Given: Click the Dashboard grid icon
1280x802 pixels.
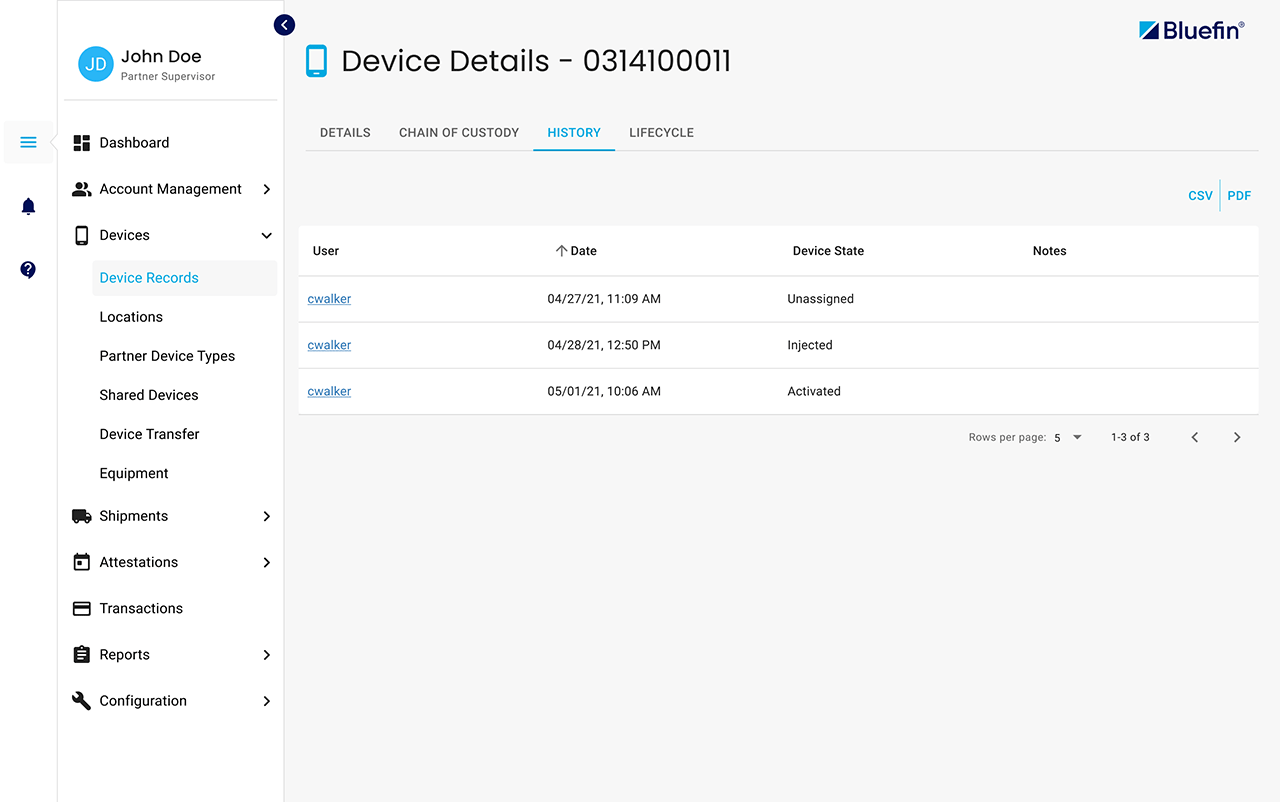Looking at the screenshot, I should pos(82,143).
